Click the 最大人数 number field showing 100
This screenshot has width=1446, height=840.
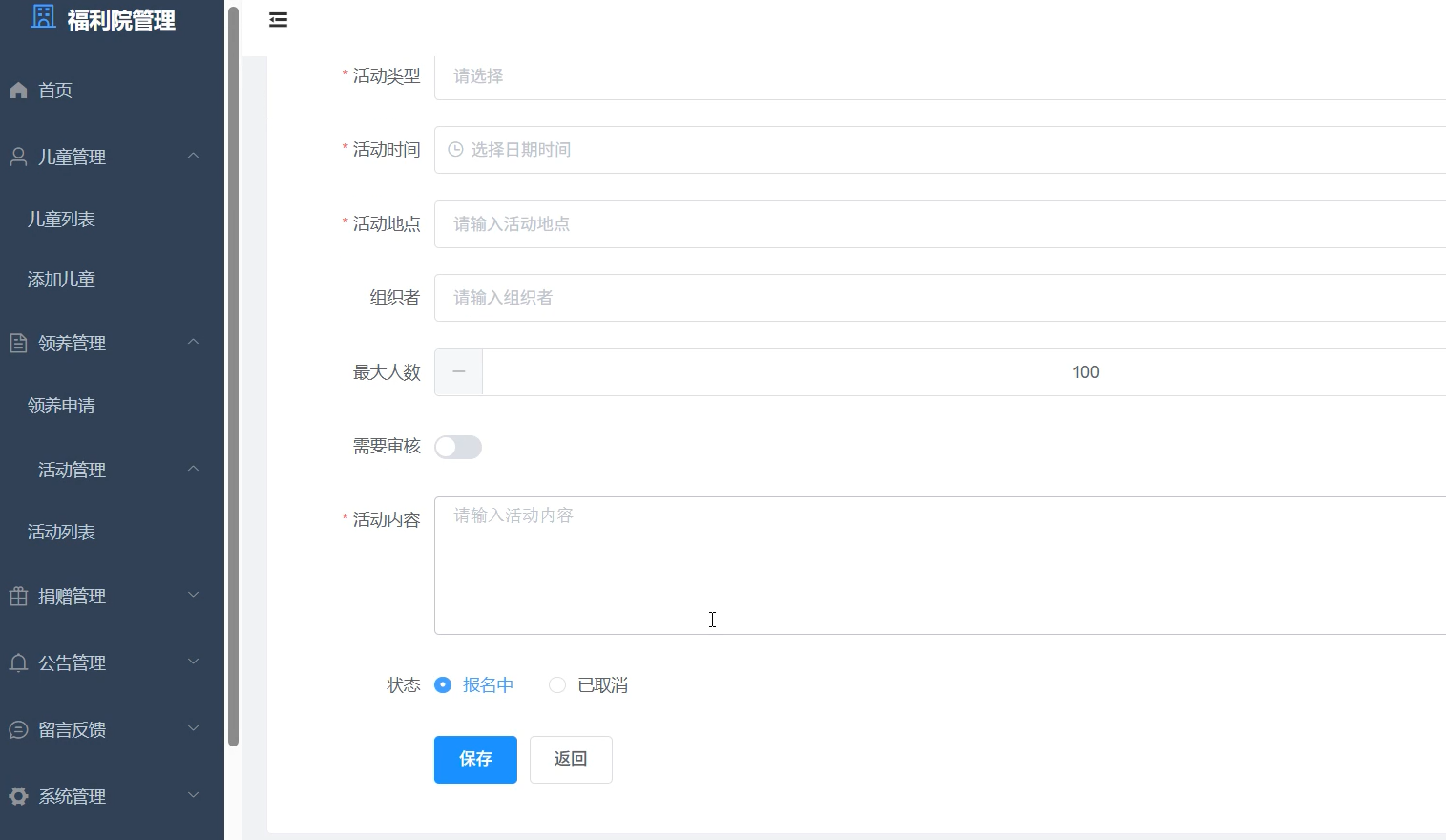click(x=964, y=372)
